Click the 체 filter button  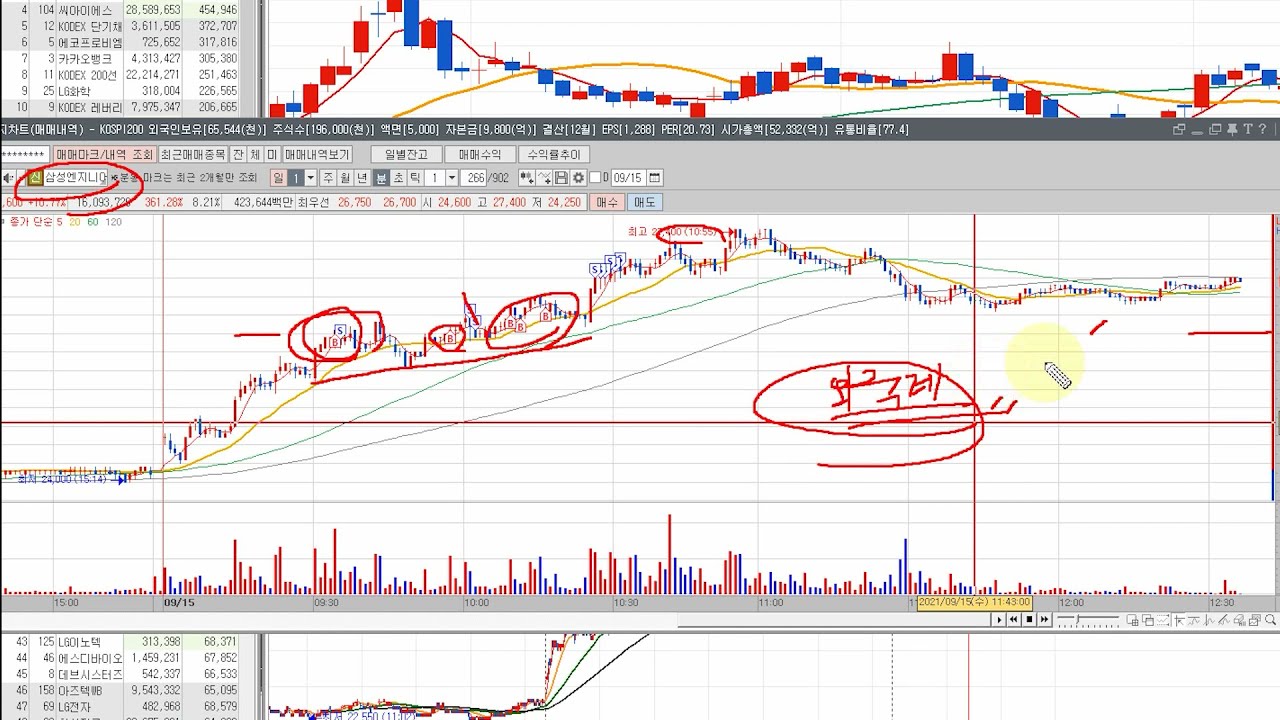tap(255, 154)
